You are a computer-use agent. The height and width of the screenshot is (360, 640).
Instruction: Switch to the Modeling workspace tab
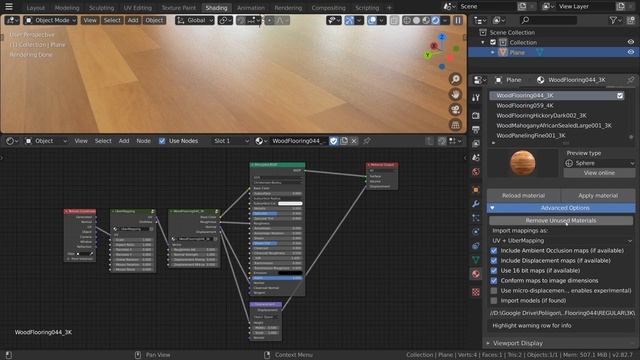pyautogui.click(x=67, y=7)
